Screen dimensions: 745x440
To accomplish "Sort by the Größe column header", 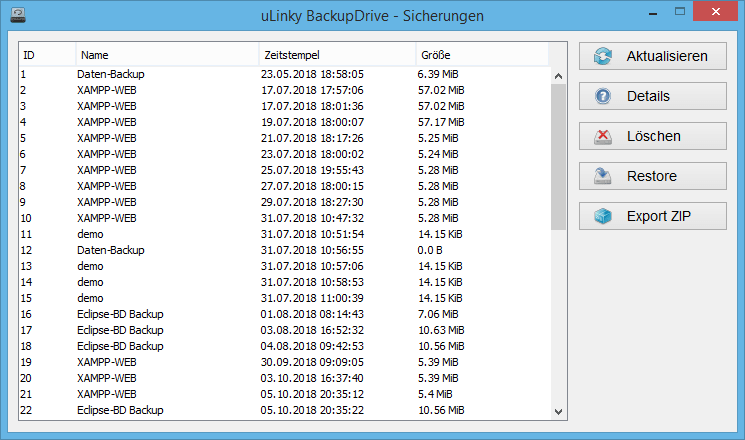I will tap(482, 55).
